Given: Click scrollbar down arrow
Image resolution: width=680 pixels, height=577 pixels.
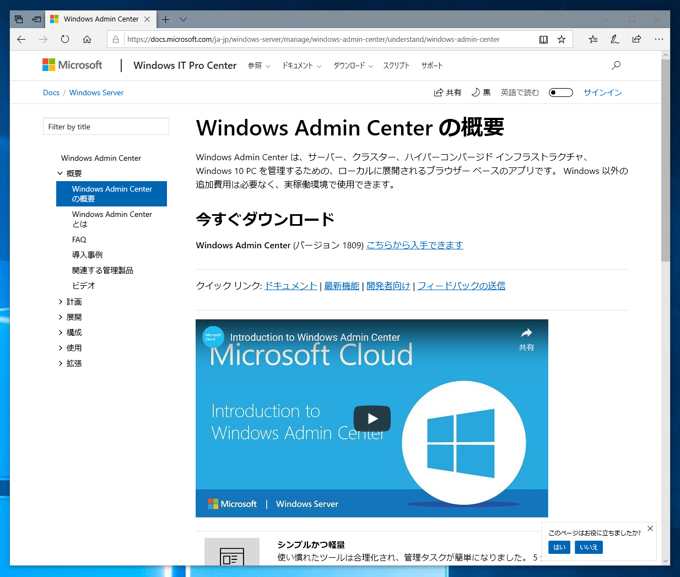Looking at the screenshot, I should [x=666, y=561].
